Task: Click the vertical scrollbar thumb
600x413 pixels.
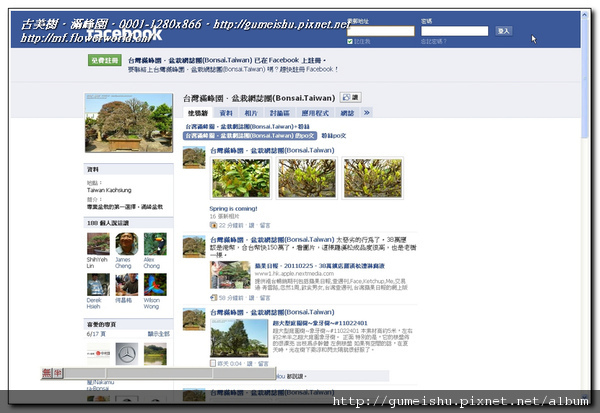Action: click(x=585, y=78)
